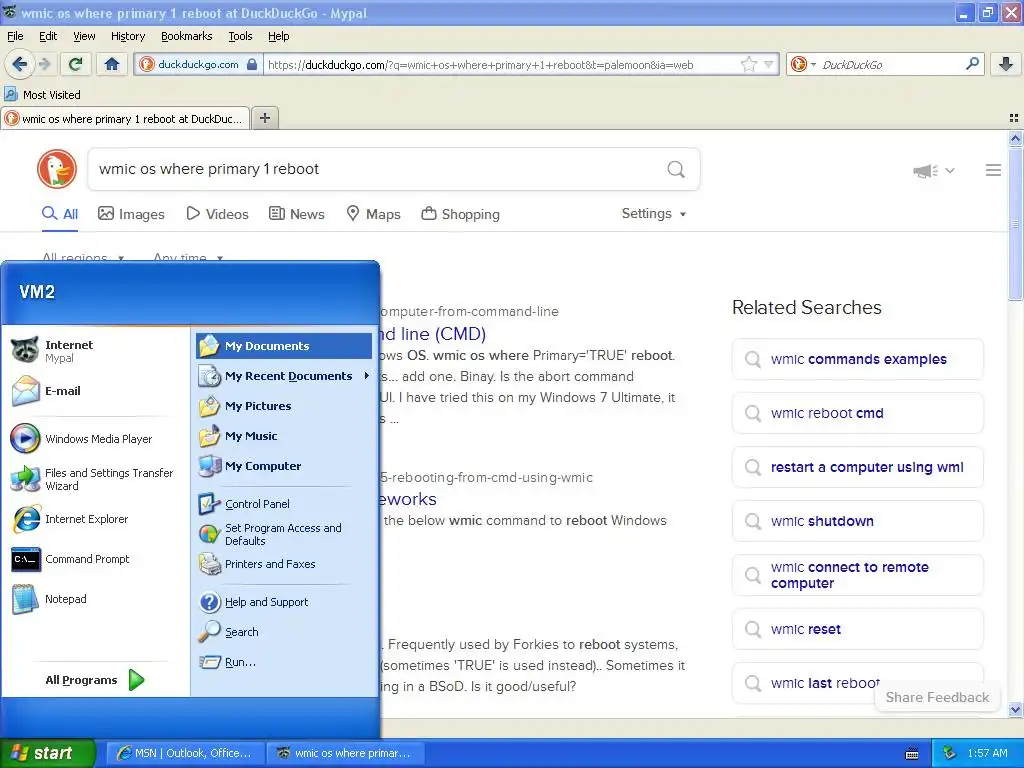
Task: Open the Help menu
Action: click(278, 37)
